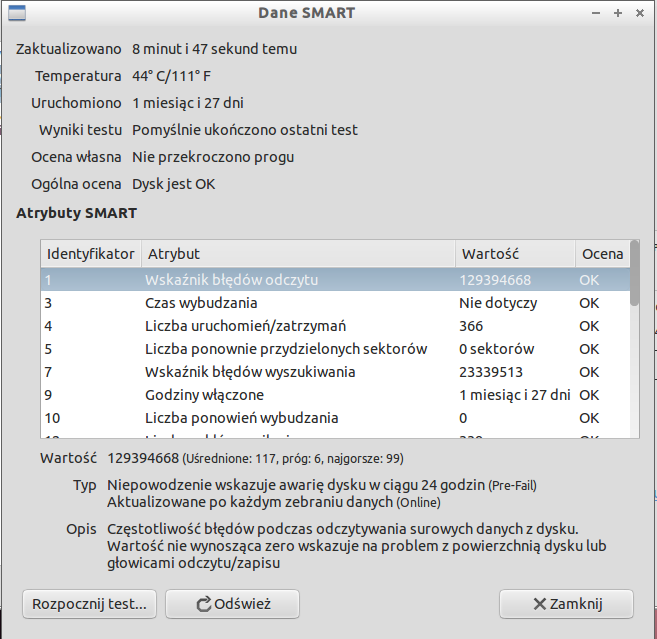Open the window menu icon in title bar

(17, 13)
